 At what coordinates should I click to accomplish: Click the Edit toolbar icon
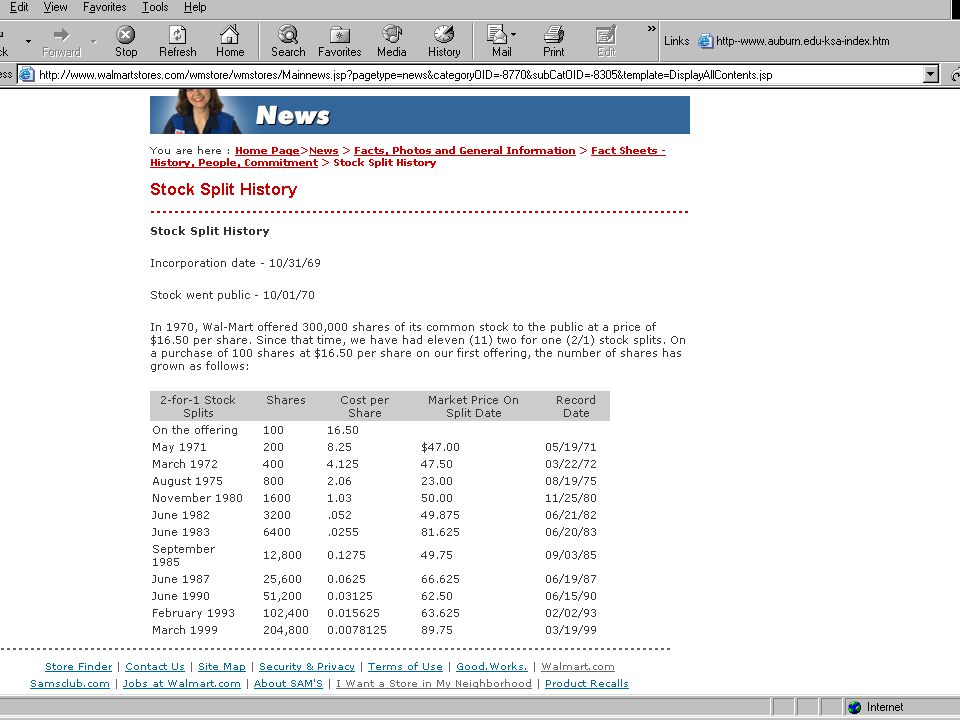click(606, 34)
